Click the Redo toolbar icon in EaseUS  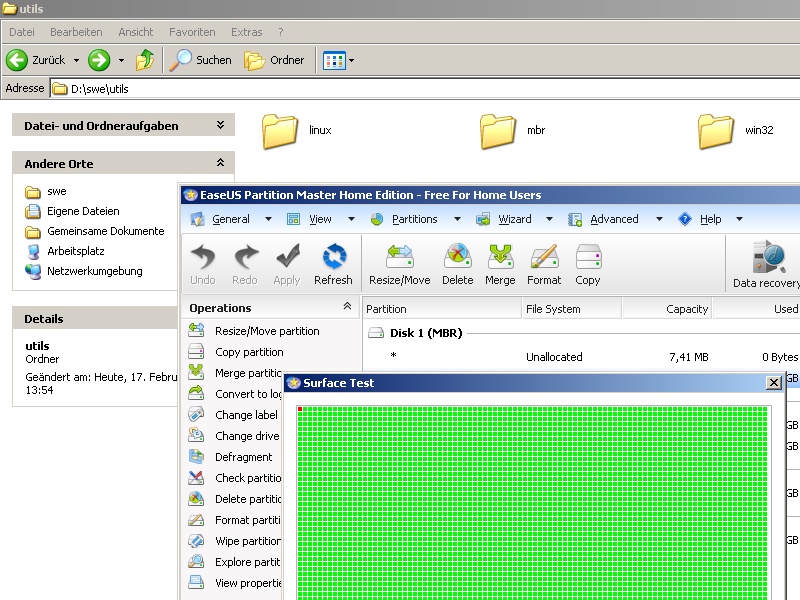point(245,264)
